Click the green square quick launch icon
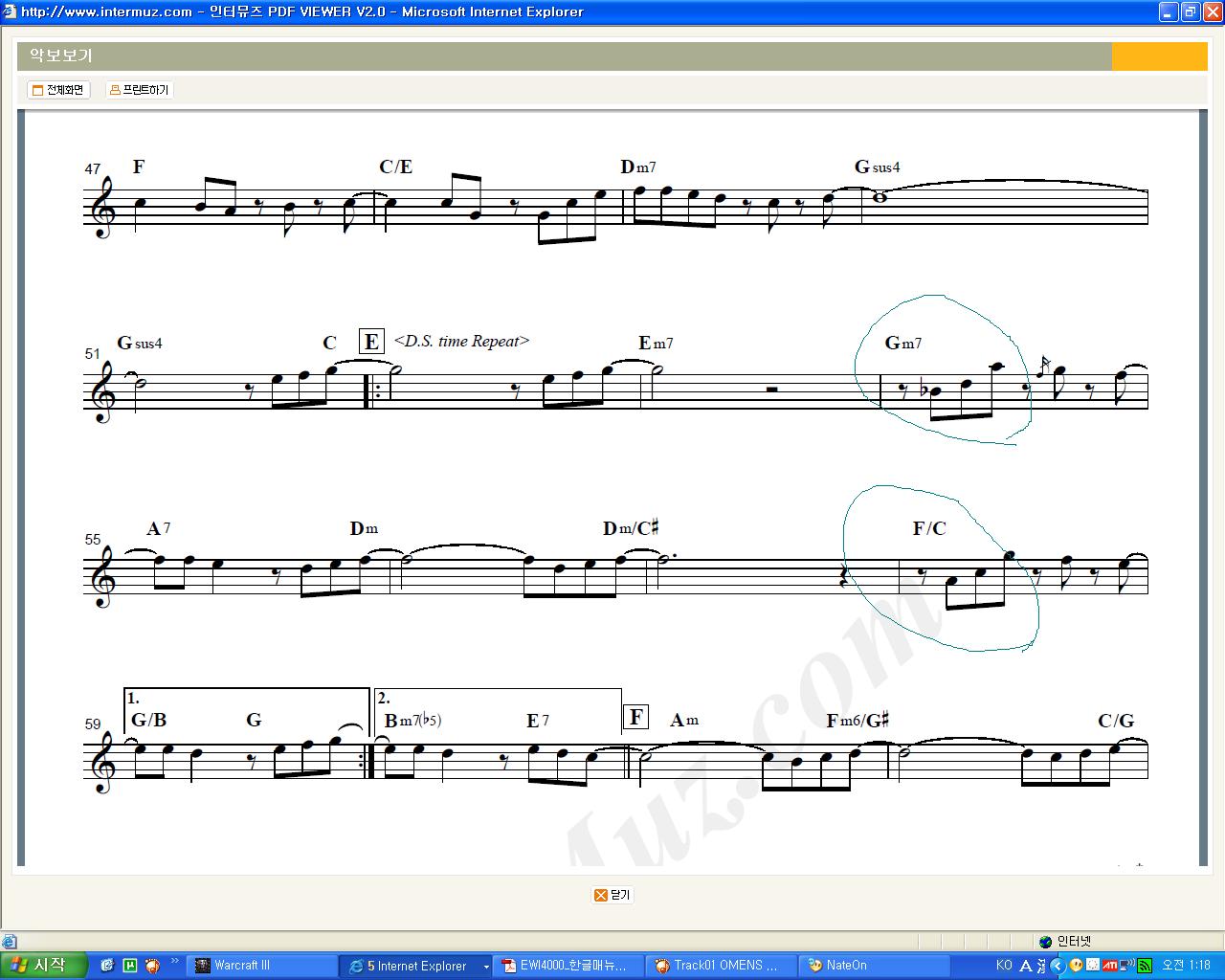 tap(130, 966)
